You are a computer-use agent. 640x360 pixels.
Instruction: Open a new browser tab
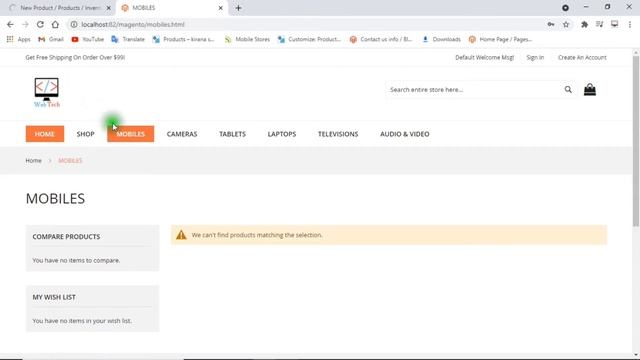point(238,8)
